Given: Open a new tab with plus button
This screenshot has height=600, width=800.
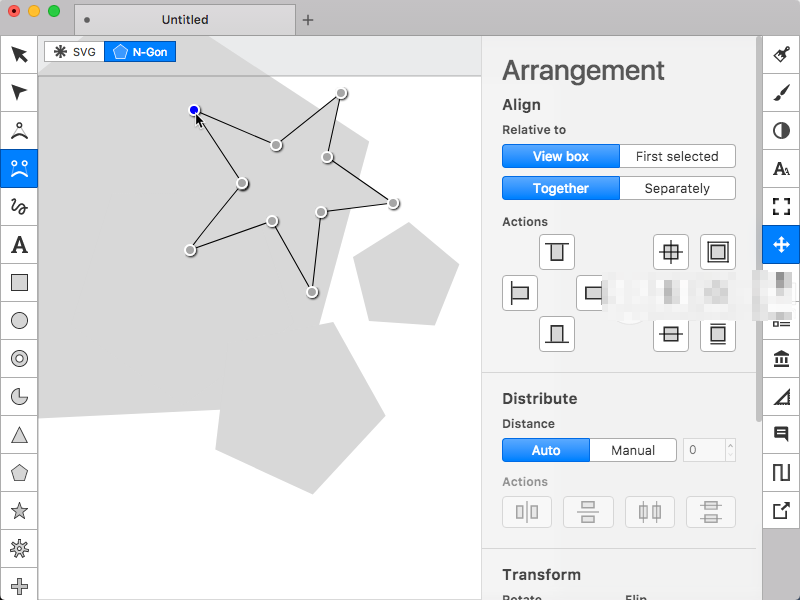Looking at the screenshot, I should tap(308, 20).
